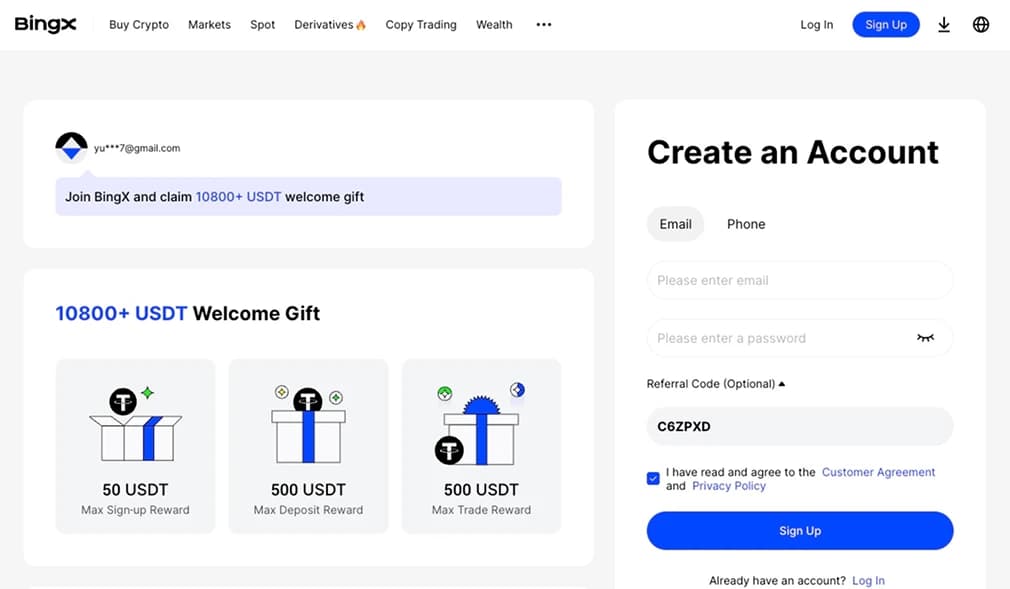Uncheck the agreement checkbox

[x=653, y=478]
